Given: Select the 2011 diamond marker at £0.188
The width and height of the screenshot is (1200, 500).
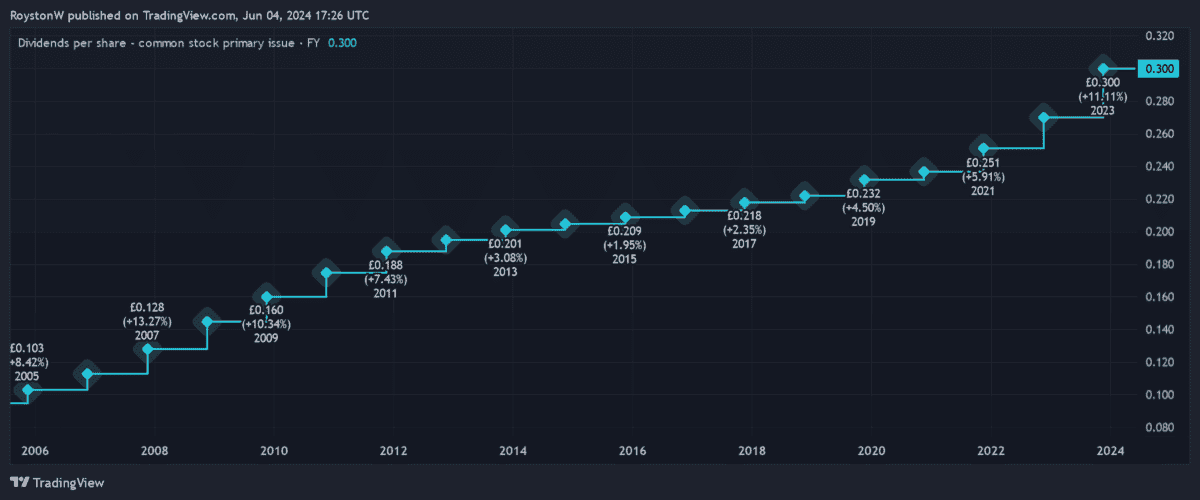Looking at the screenshot, I should click(x=386, y=251).
